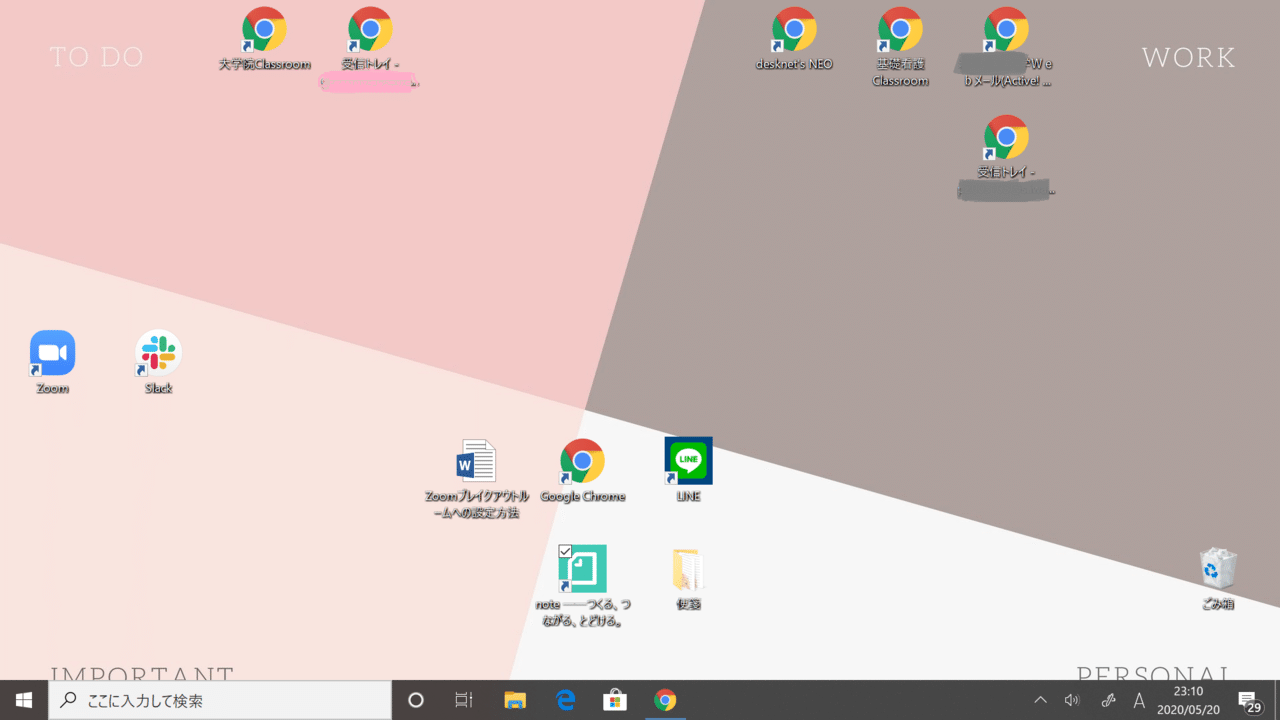Open the Webメール(Active!) Chrome shortcut

(x=1006, y=46)
